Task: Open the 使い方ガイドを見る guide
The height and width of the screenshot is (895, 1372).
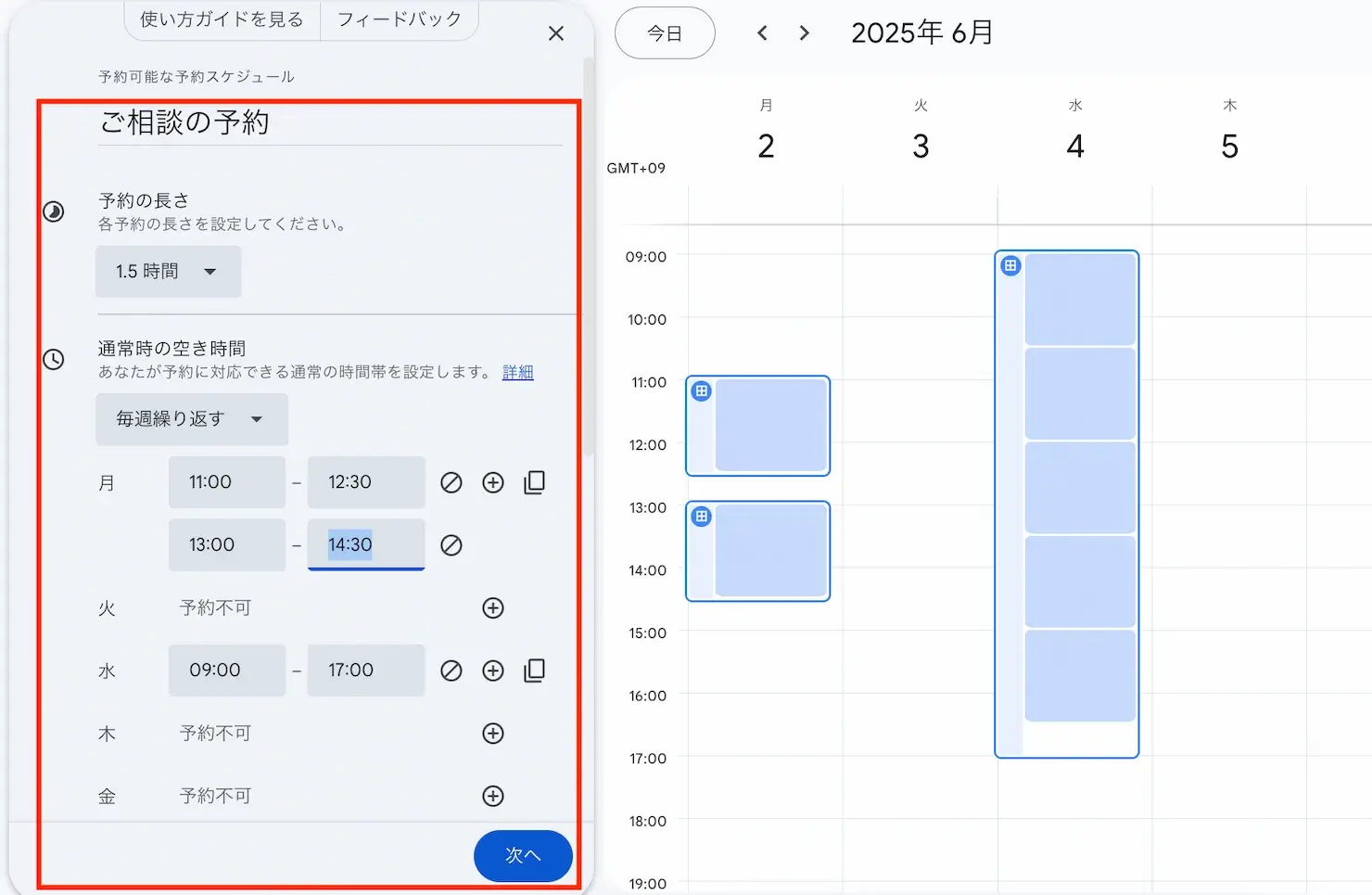Action: pyautogui.click(x=222, y=19)
